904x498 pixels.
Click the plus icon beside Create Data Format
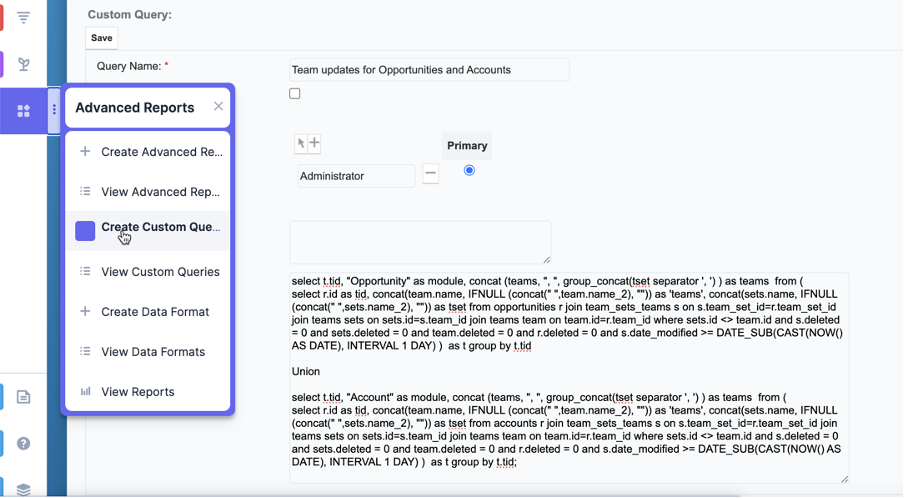tap(85, 311)
